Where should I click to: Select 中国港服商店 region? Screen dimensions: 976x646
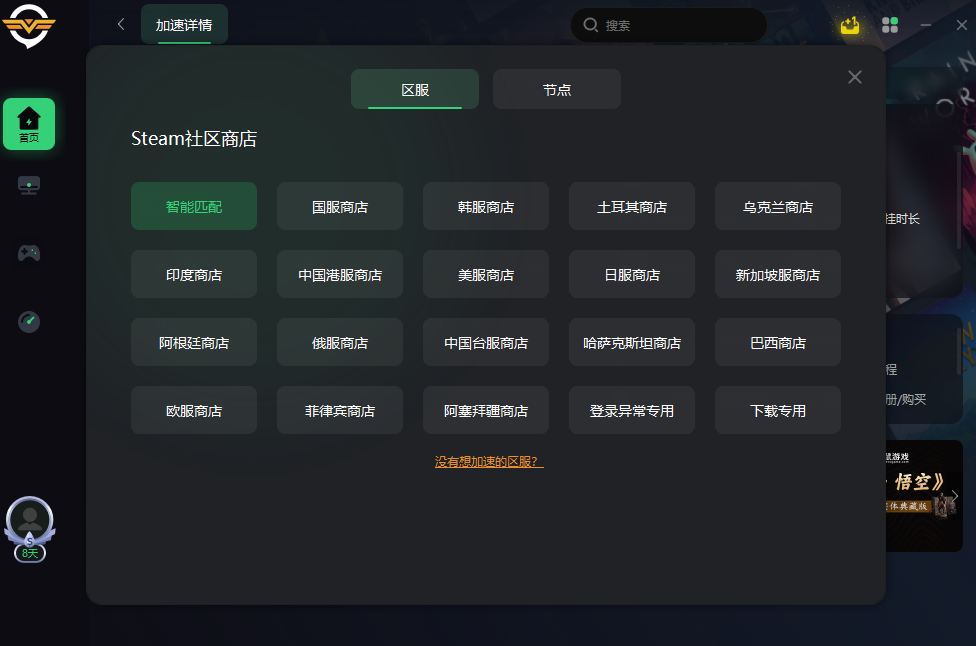[x=340, y=274]
